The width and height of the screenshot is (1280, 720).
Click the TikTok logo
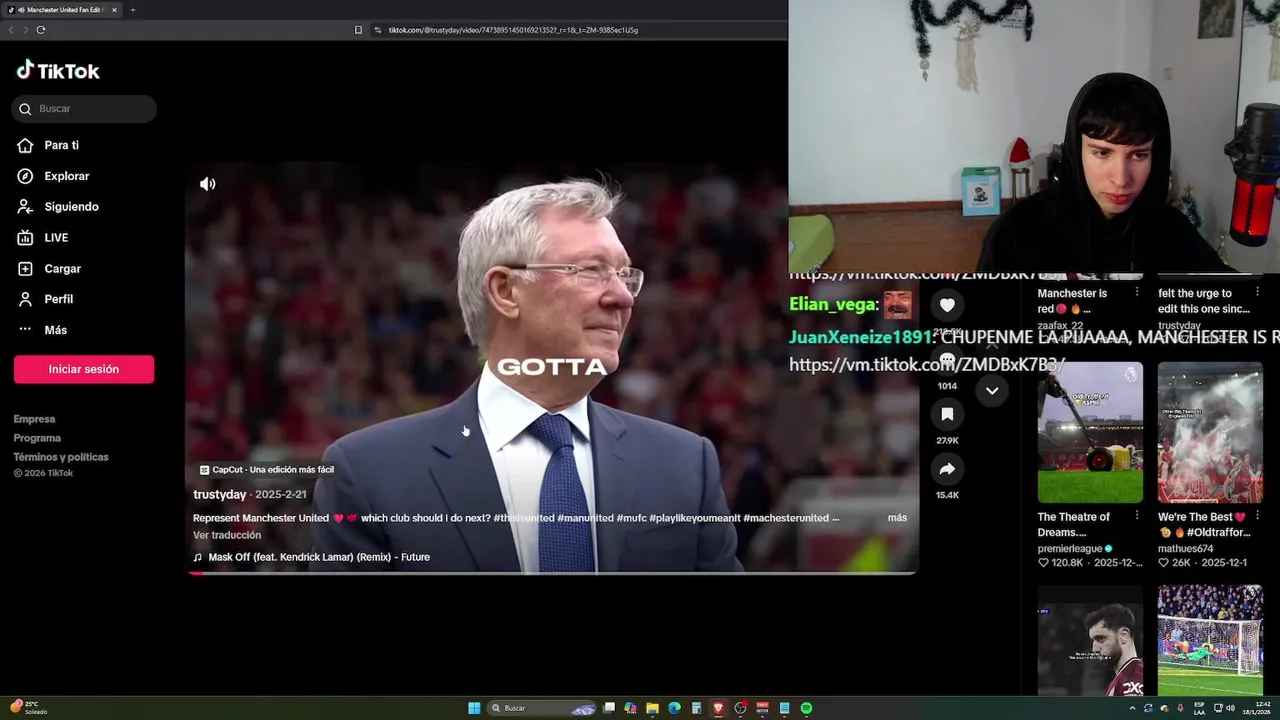pyautogui.click(x=57, y=70)
